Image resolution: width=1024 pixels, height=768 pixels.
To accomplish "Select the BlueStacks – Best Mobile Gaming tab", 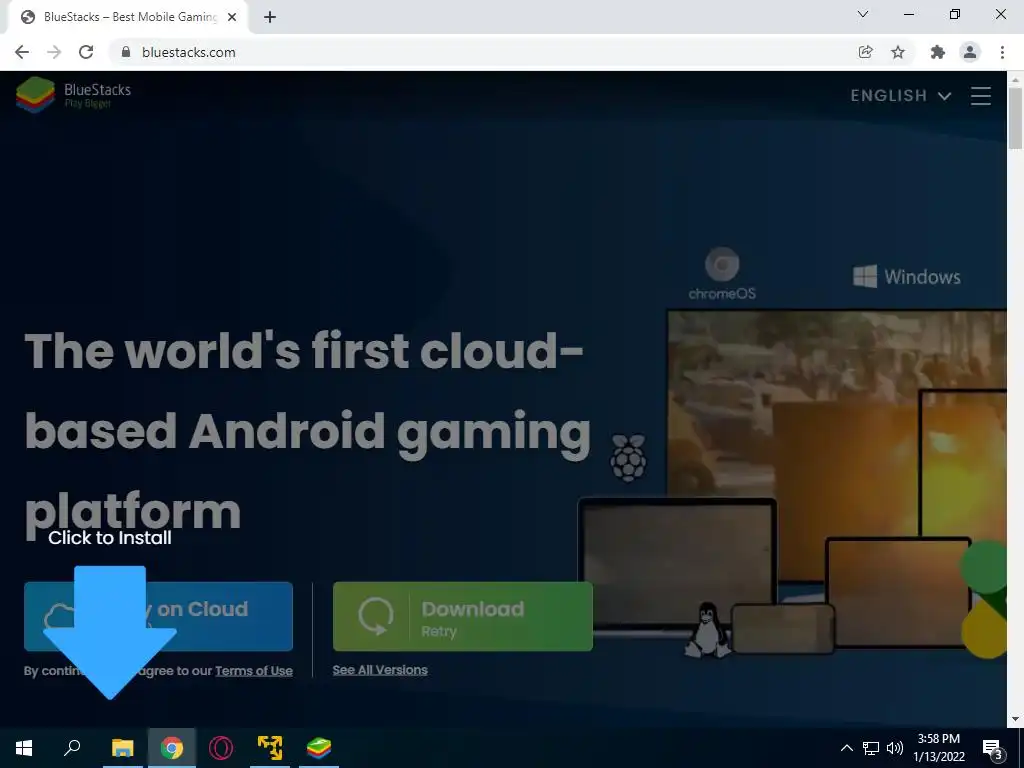I will (x=127, y=17).
